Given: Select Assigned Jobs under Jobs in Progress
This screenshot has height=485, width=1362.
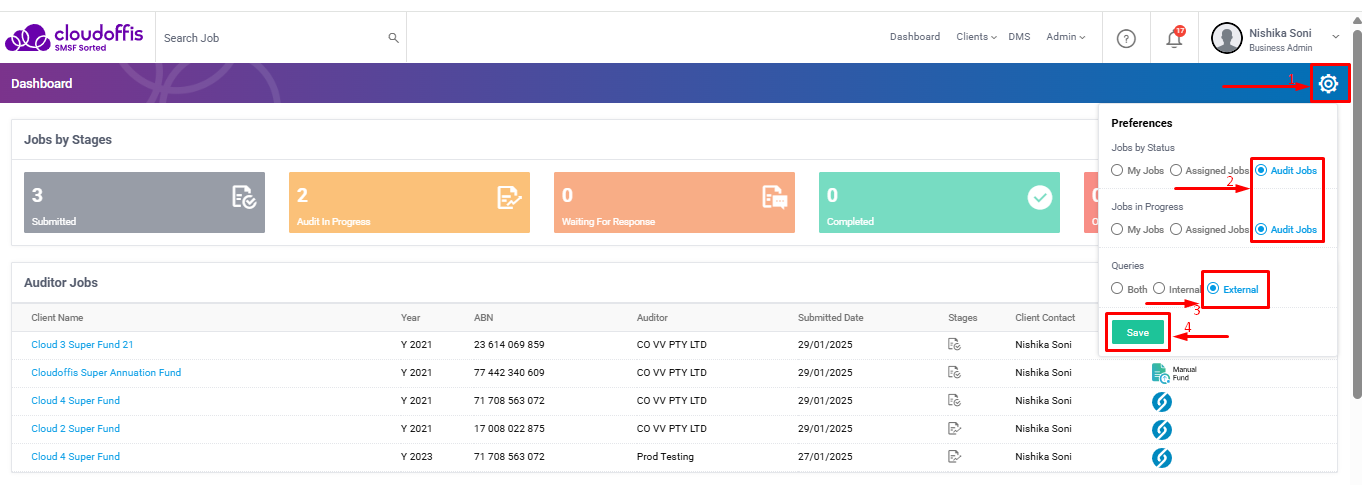Looking at the screenshot, I should (1176, 230).
